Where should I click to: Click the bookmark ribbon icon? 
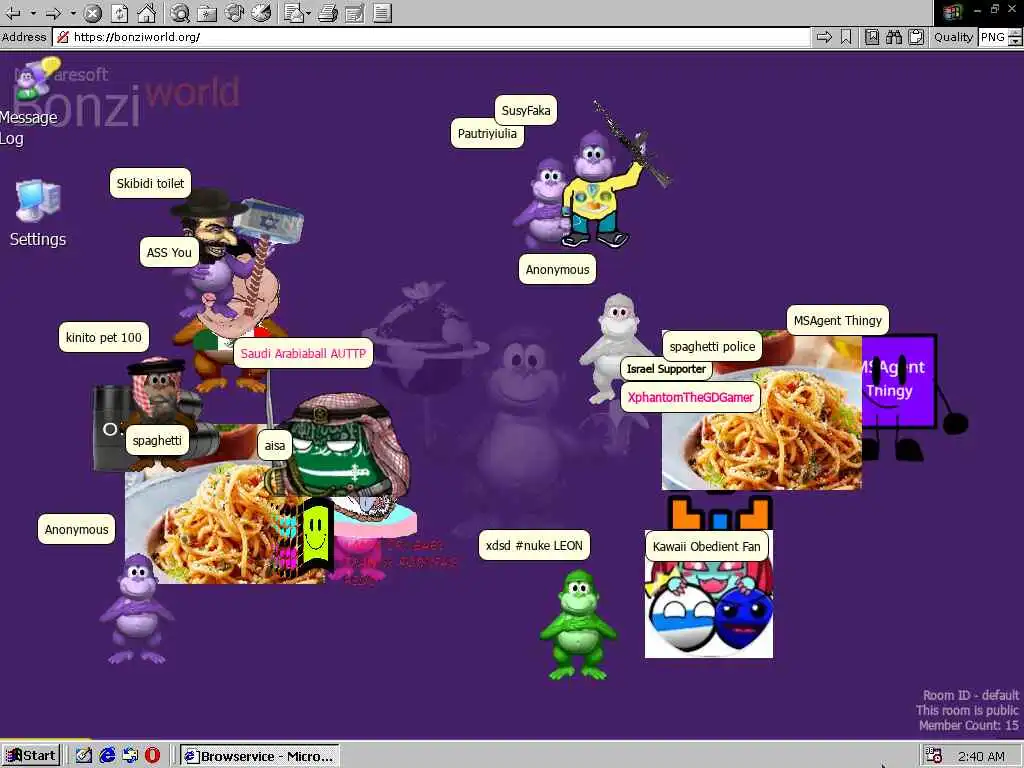(x=846, y=37)
